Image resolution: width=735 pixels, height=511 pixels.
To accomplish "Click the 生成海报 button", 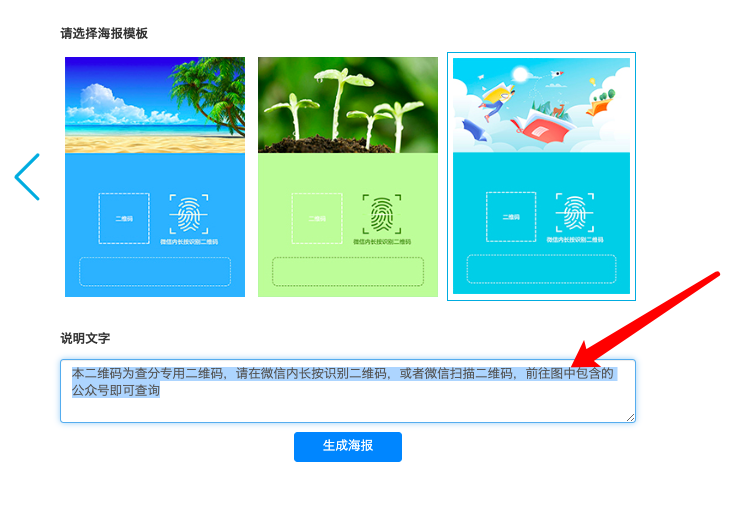I will [x=348, y=447].
